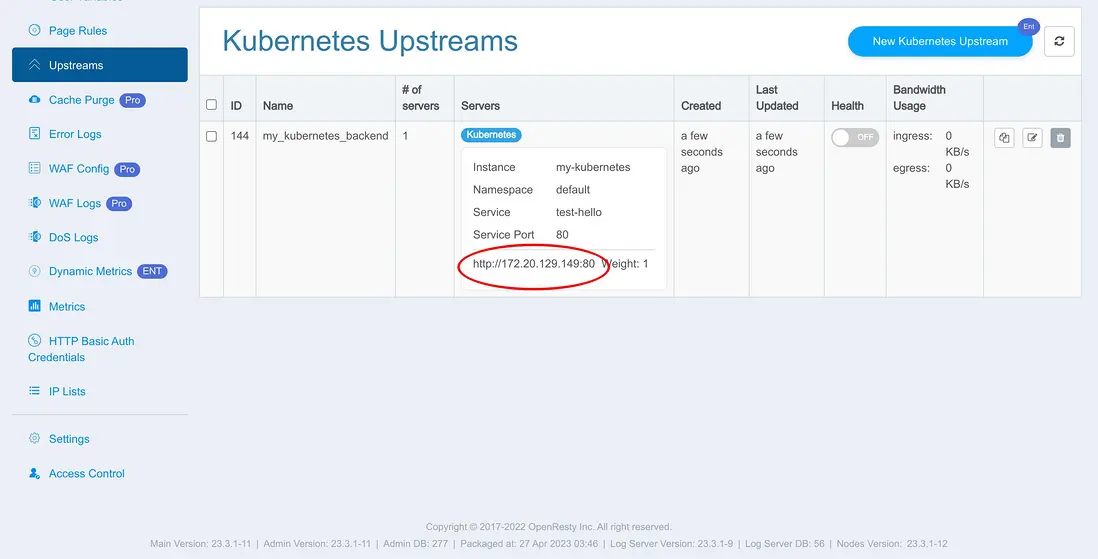Click the Pro badge beside Cache Purge
1098x559 pixels.
click(x=132, y=100)
